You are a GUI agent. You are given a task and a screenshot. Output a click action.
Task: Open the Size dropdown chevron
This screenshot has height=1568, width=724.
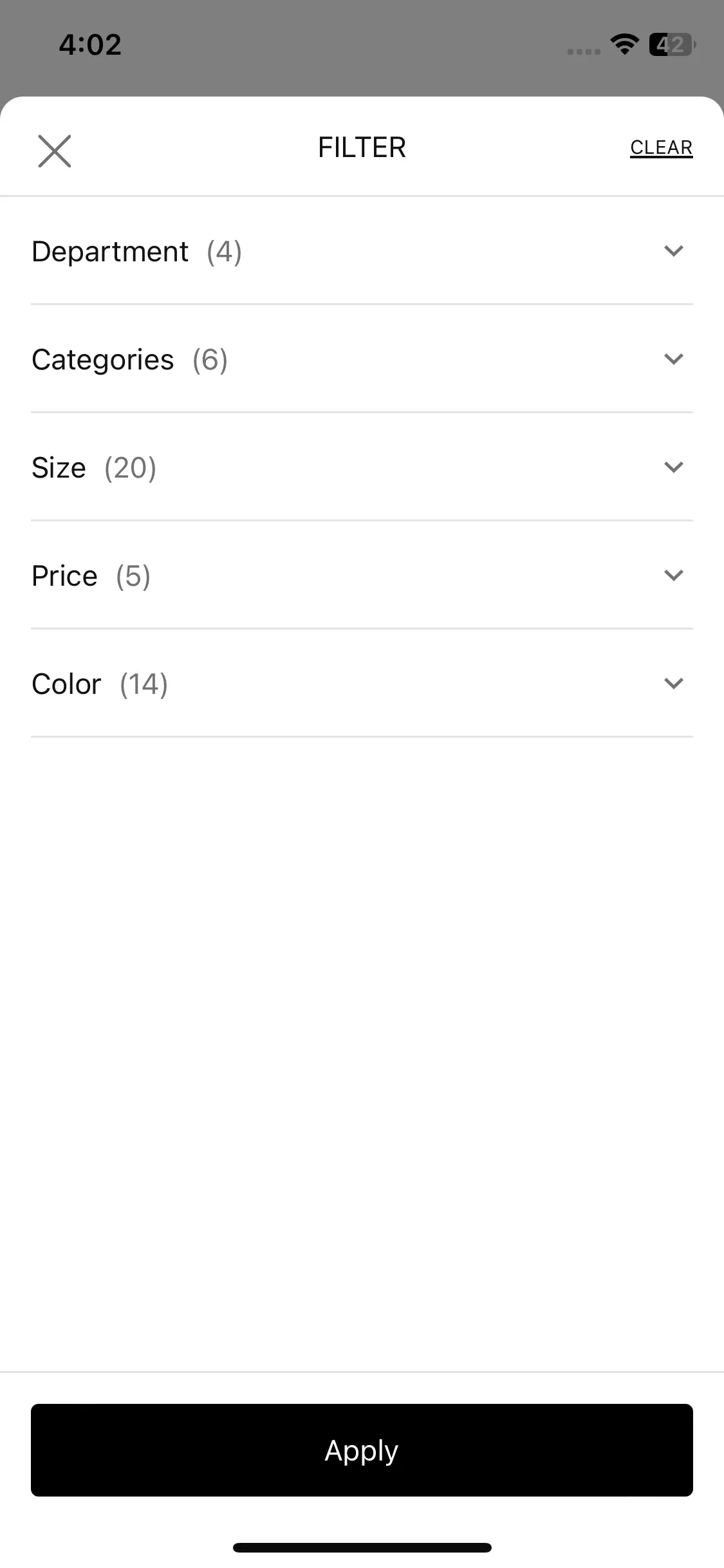click(x=673, y=467)
